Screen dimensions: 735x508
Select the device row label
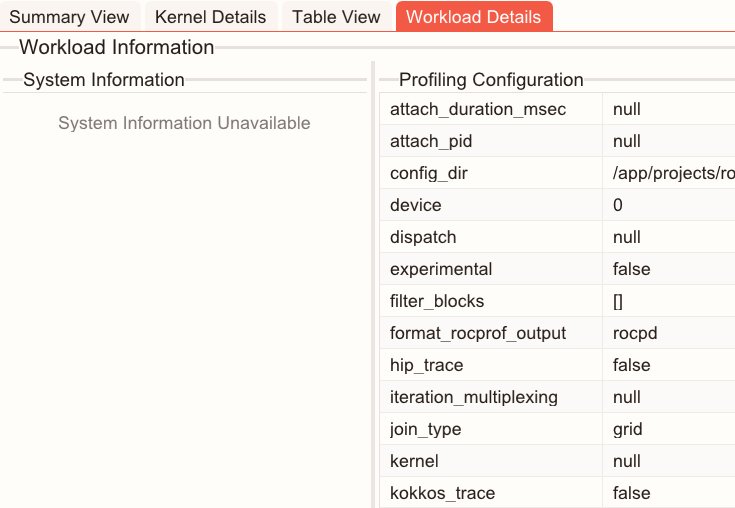click(x=415, y=205)
